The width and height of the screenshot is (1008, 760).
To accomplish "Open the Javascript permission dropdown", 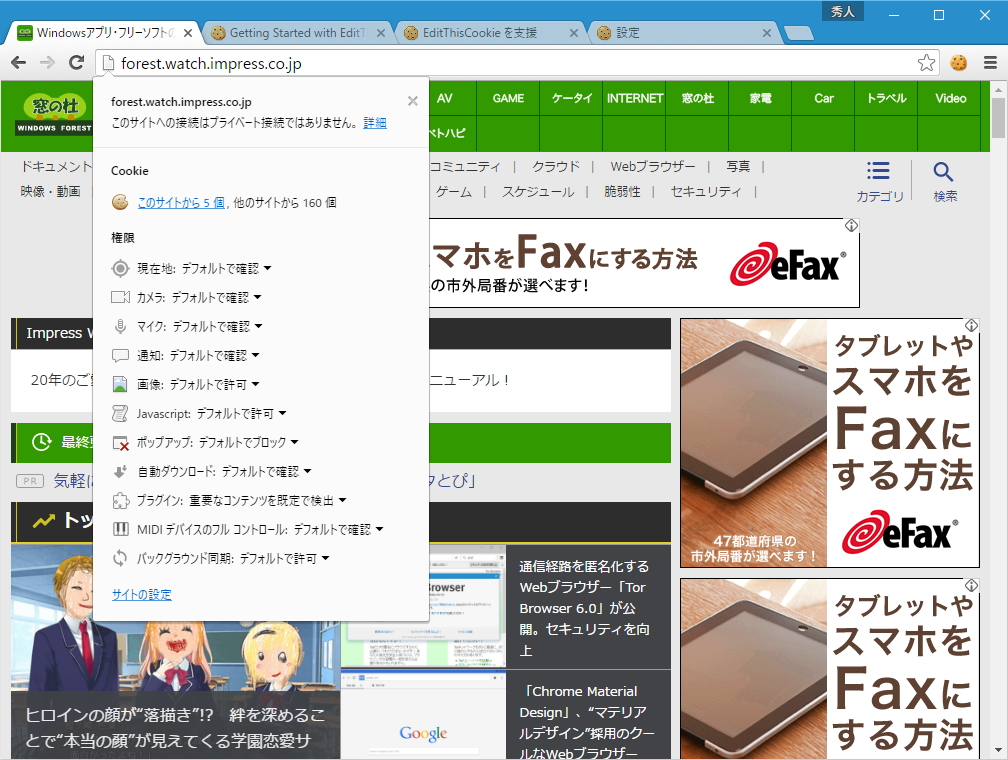I will (282, 413).
